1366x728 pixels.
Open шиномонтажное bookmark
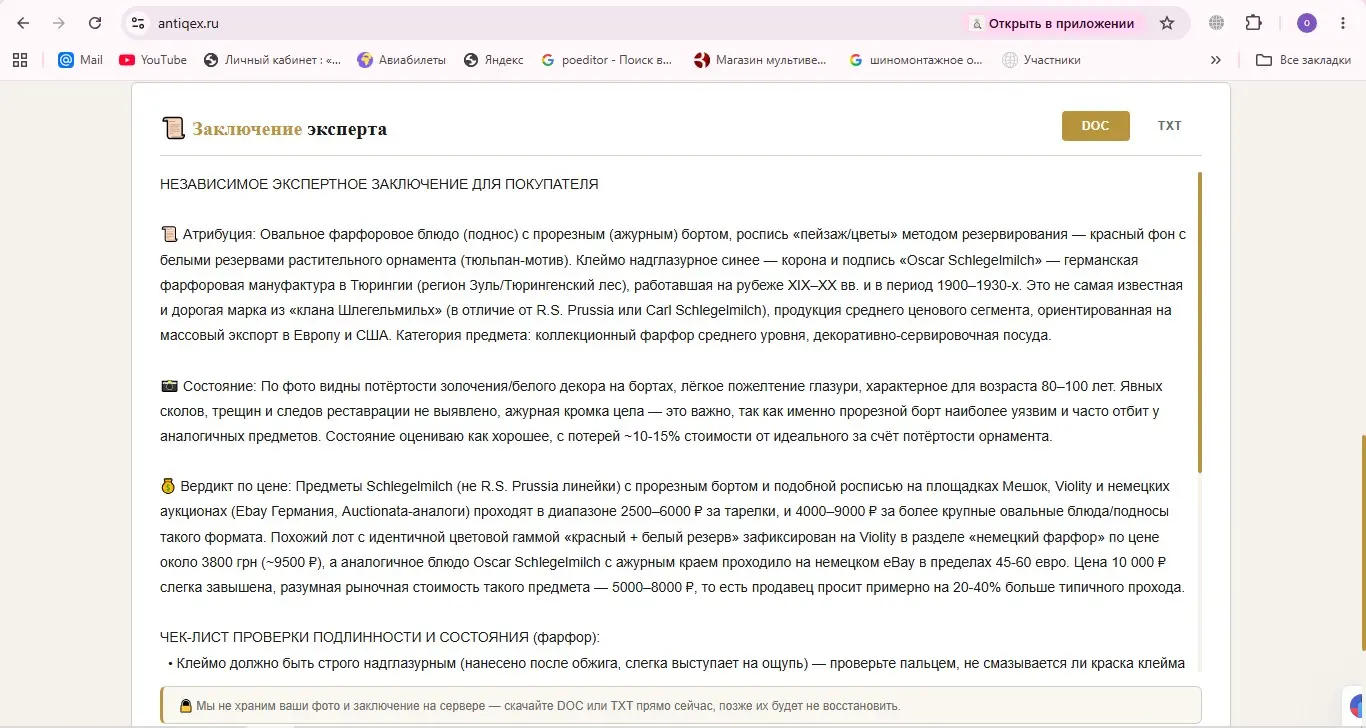coord(916,60)
